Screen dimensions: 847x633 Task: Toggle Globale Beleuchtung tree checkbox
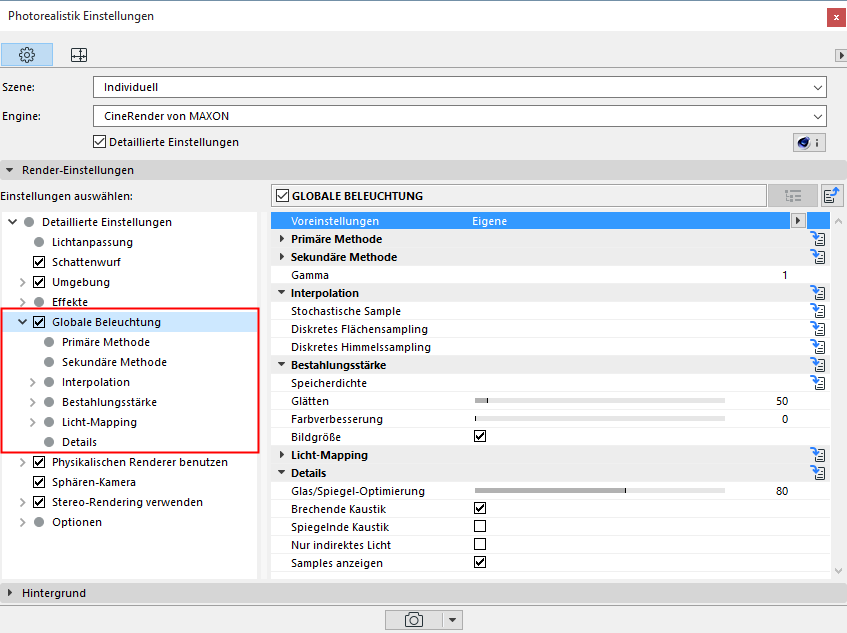pyautogui.click(x=39, y=322)
